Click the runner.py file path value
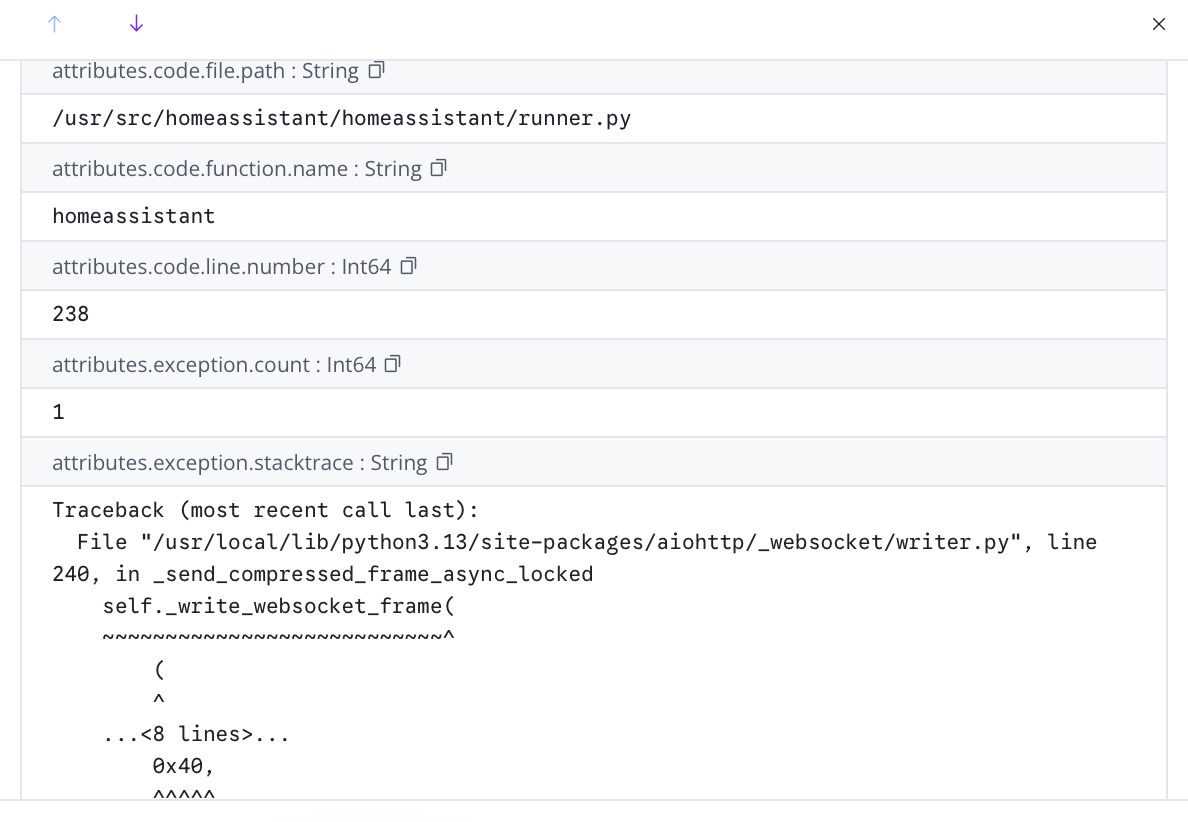The height and width of the screenshot is (822, 1188). tap(342, 118)
